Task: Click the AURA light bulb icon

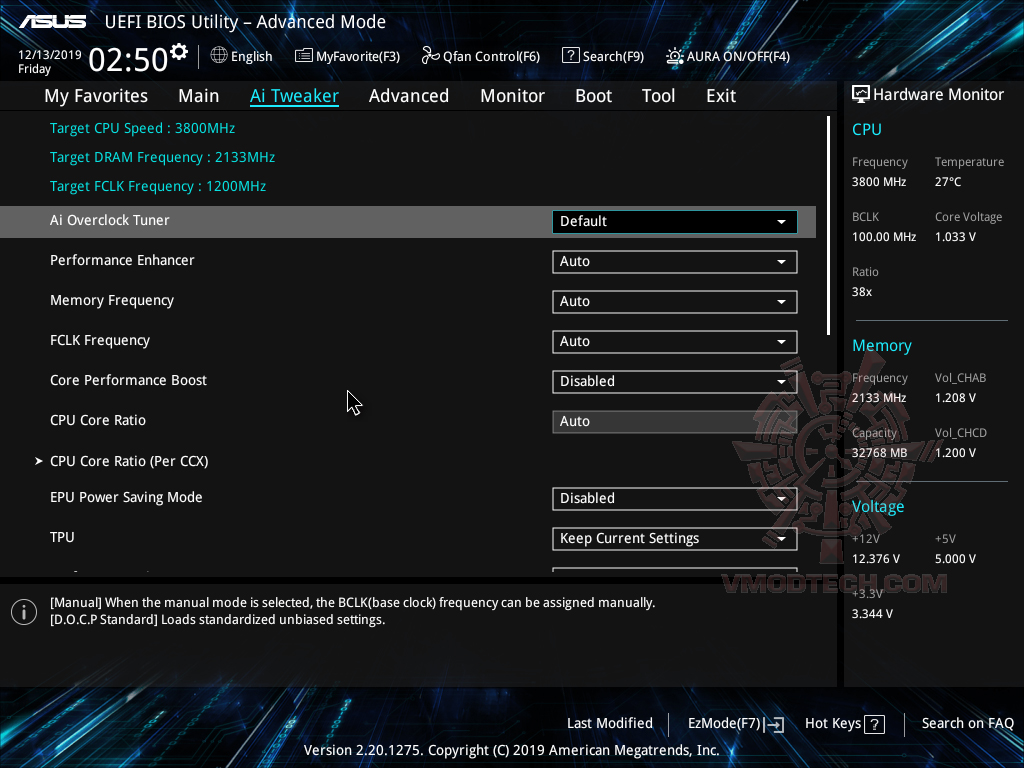Action: tap(674, 56)
